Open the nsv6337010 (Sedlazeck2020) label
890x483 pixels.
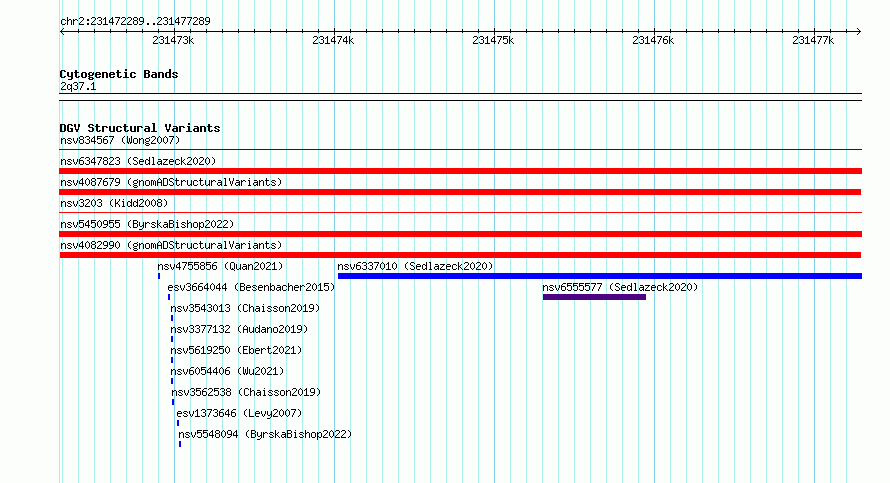415,266
